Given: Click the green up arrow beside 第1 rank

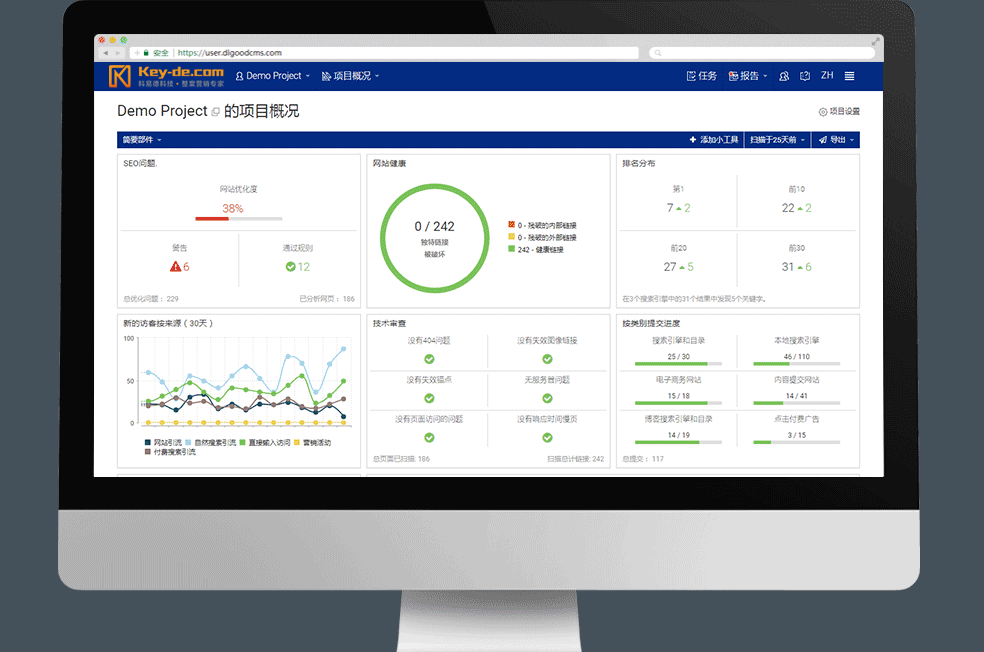Looking at the screenshot, I should coord(678,208).
